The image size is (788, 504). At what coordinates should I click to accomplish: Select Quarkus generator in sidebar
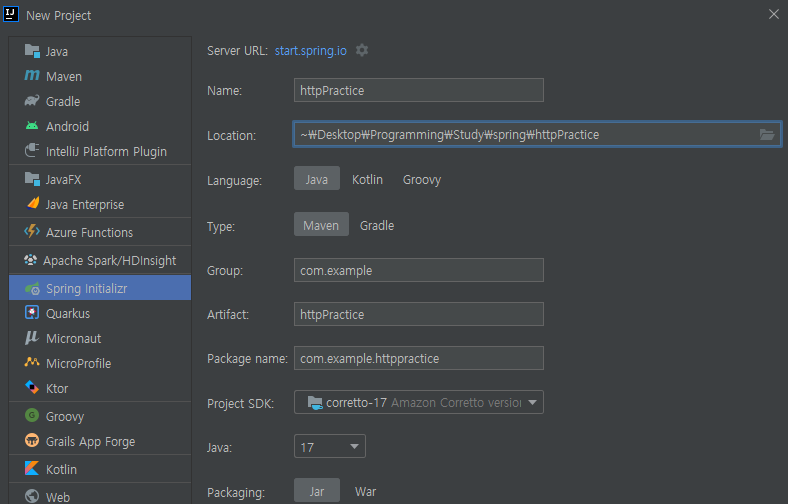(x=100, y=313)
